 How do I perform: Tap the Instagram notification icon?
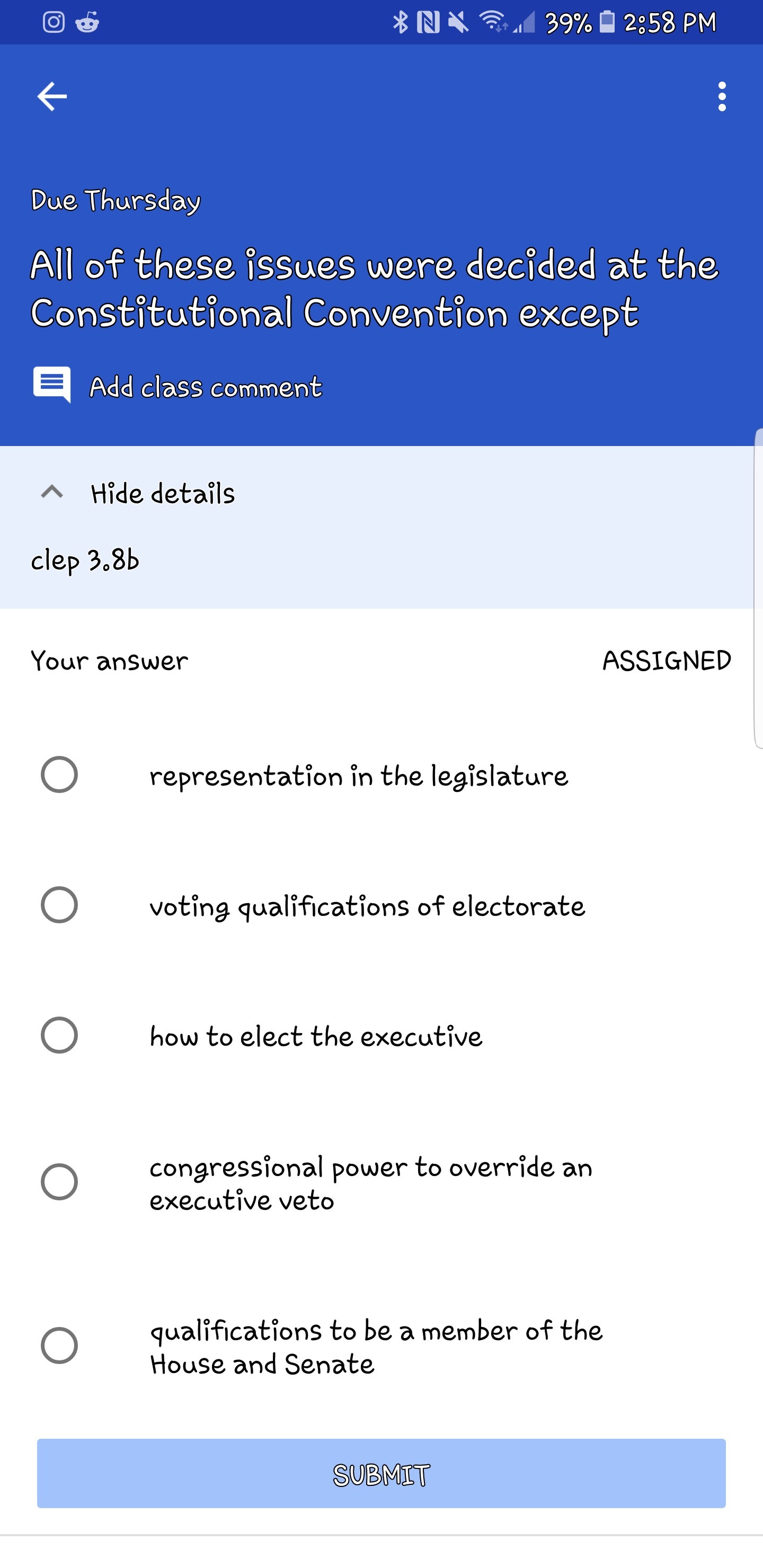pos(54,23)
